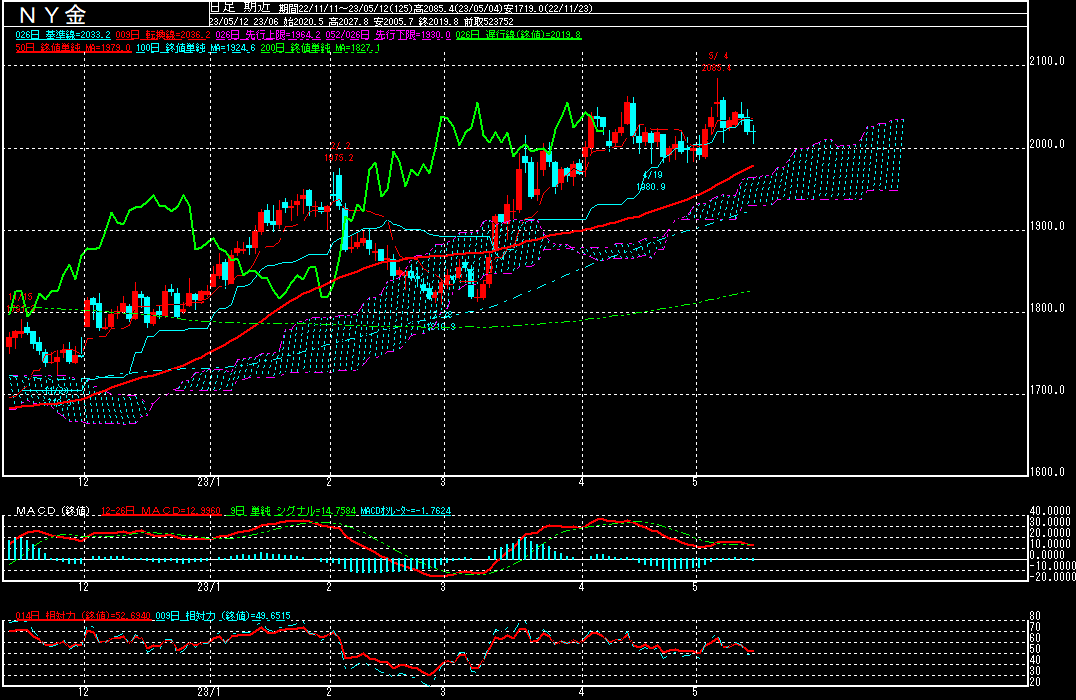Viewport: 1076px width, 700px height.
Task: Click the 23/1 date label under RSI panel
Action: pyautogui.click(x=209, y=692)
